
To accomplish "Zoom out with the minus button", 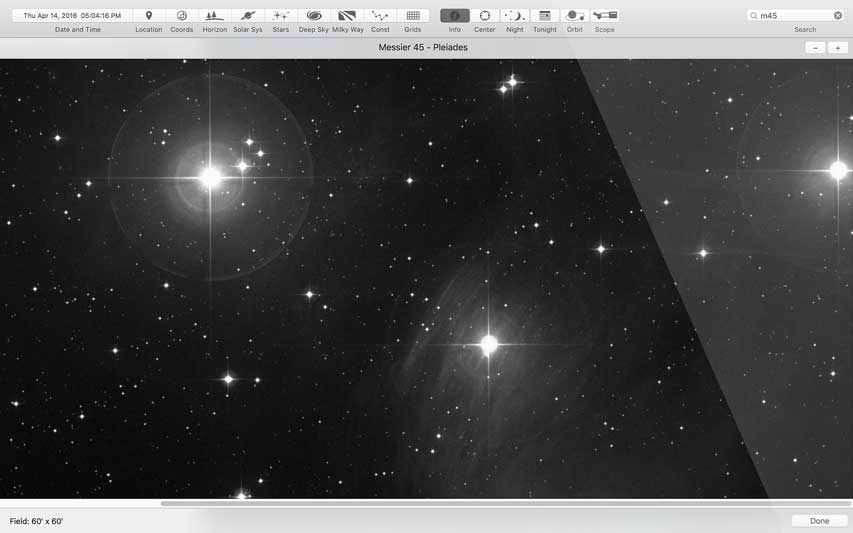I will (x=815, y=48).
